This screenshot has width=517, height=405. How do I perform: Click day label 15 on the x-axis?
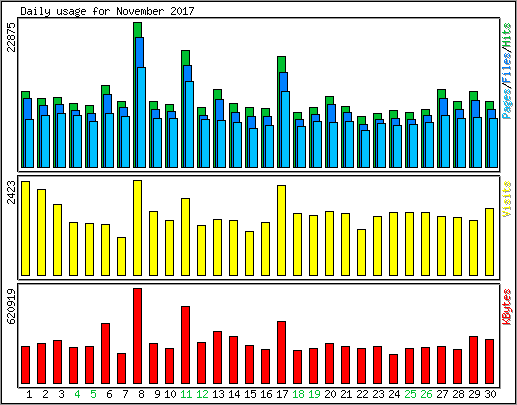(250, 394)
